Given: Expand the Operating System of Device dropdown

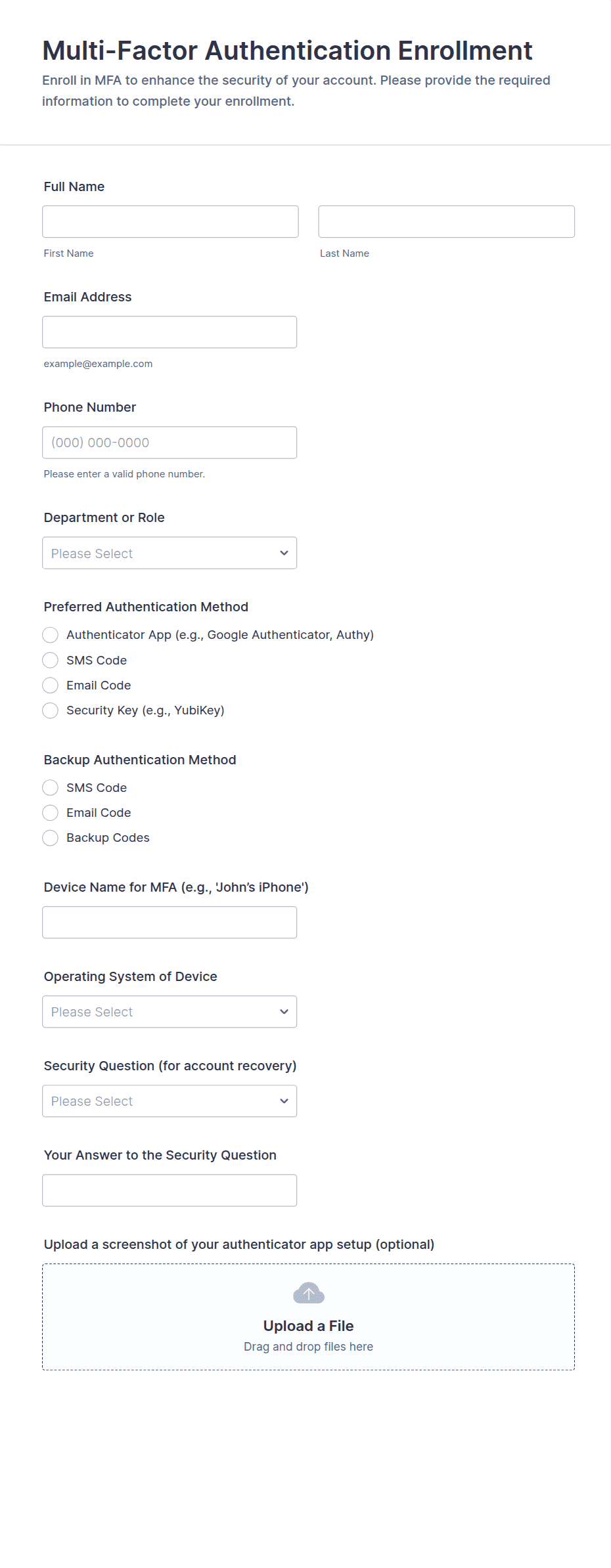Looking at the screenshot, I should 170,1011.
